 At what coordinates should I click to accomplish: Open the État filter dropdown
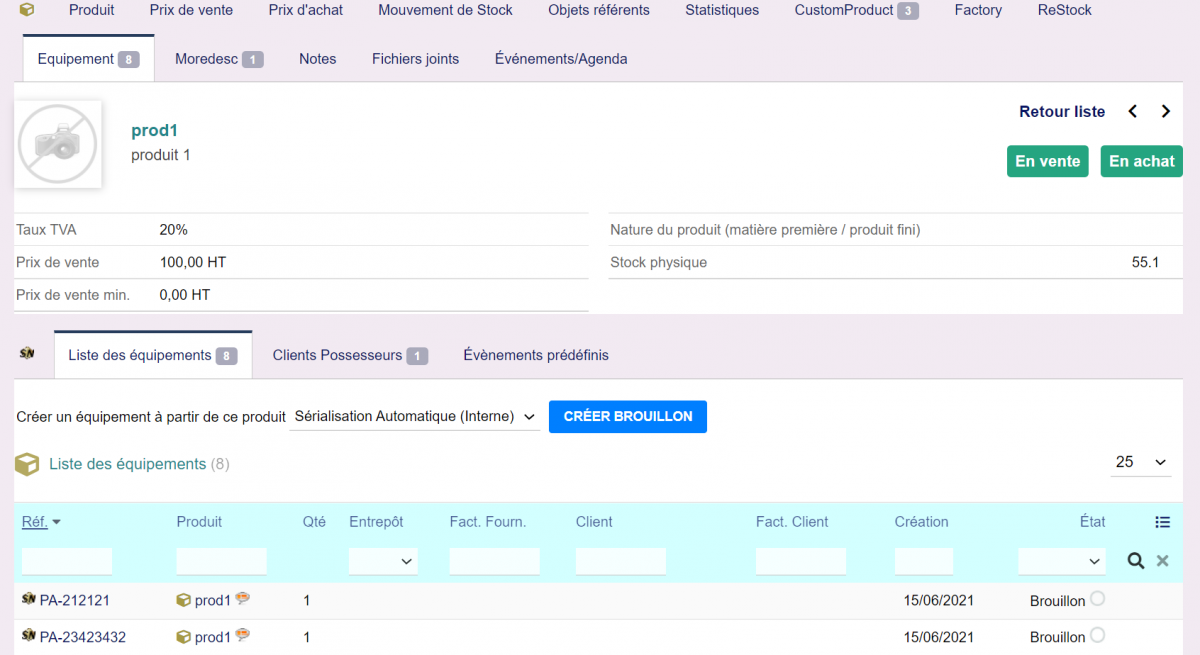(x=1062, y=562)
